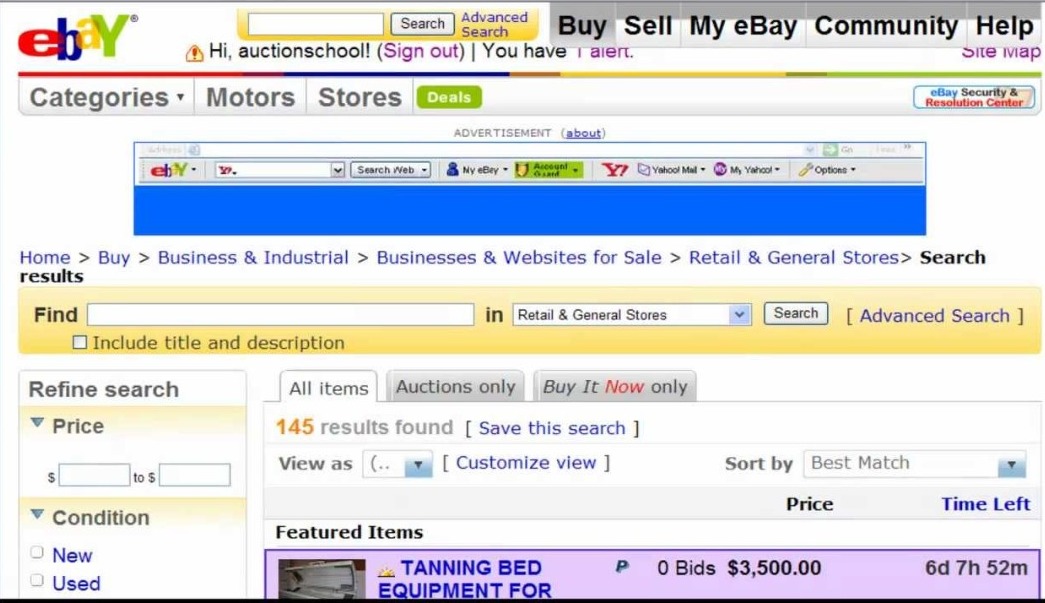Check the Used condition checkbox
Image resolution: width=1045 pixels, height=603 pixels.
pyautogui.click(x=37, y=581)
